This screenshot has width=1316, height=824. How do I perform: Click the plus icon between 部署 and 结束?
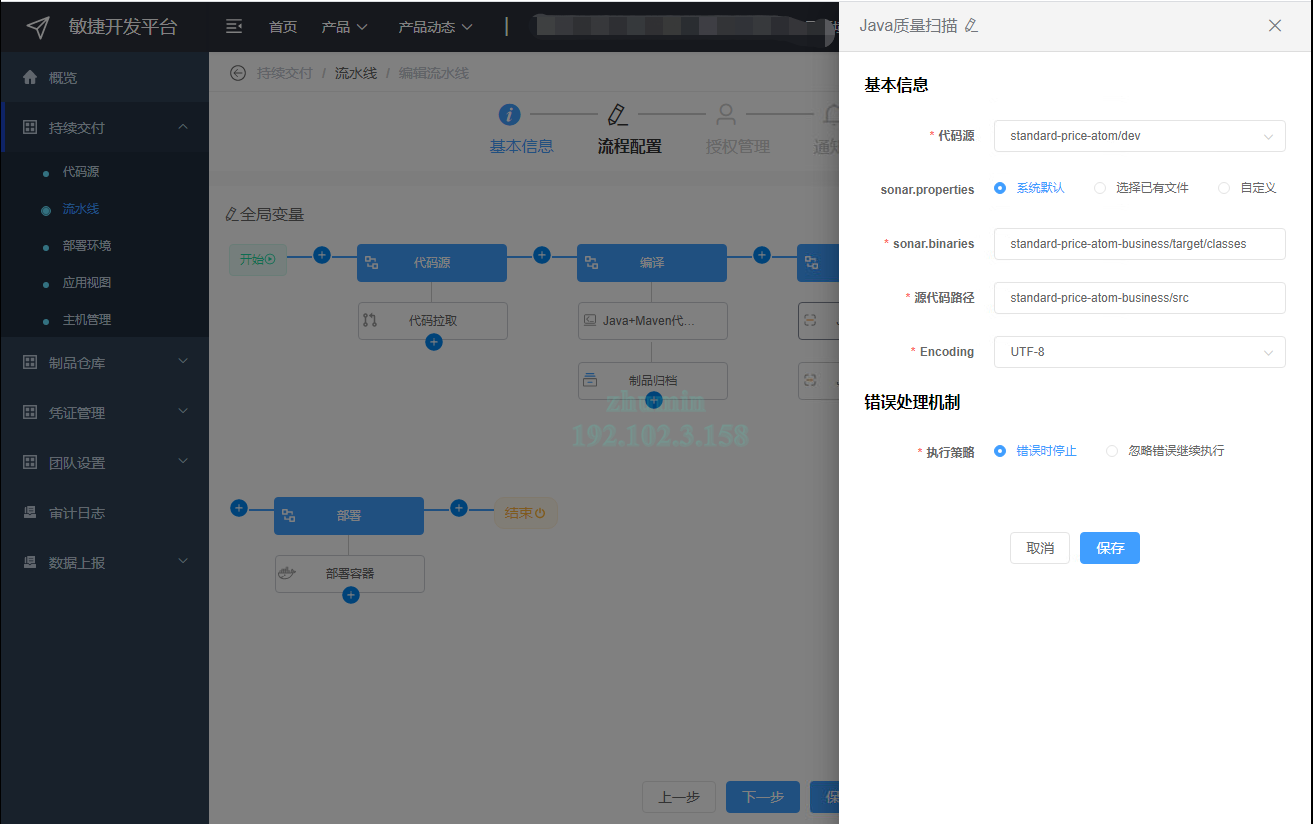coord(459,508)
